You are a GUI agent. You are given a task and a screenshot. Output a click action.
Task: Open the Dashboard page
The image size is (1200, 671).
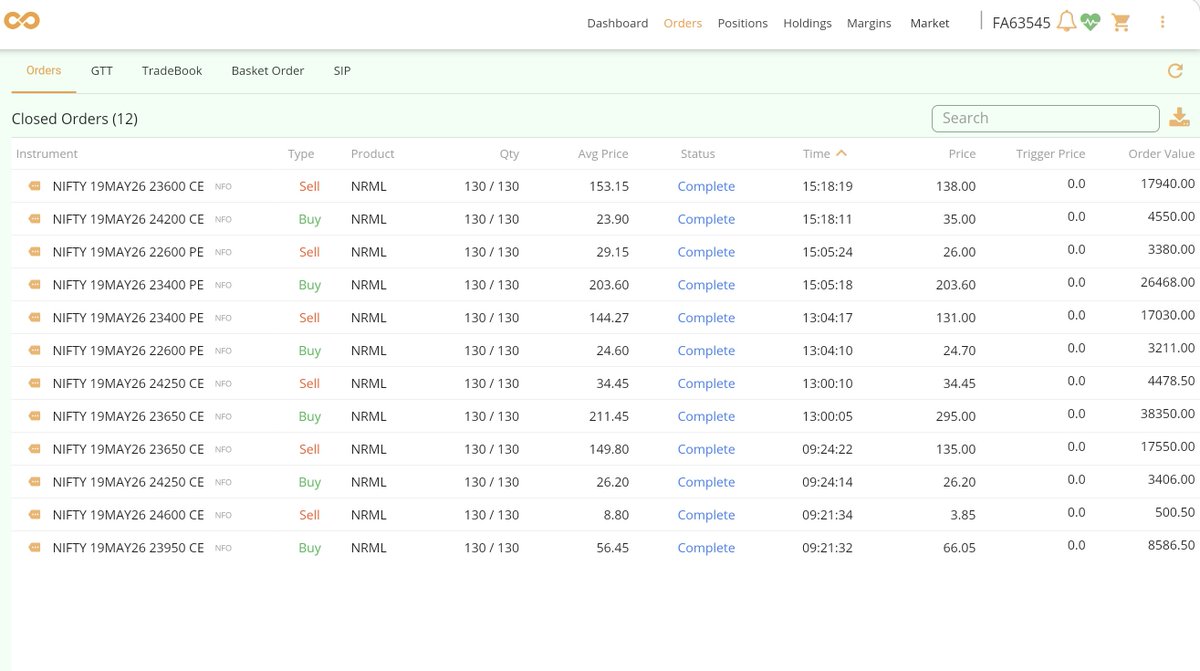click(617, 23)
